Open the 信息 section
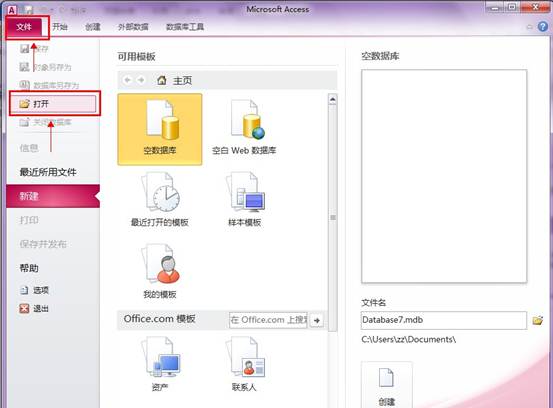The image size is (553, 408). point(29,148)
